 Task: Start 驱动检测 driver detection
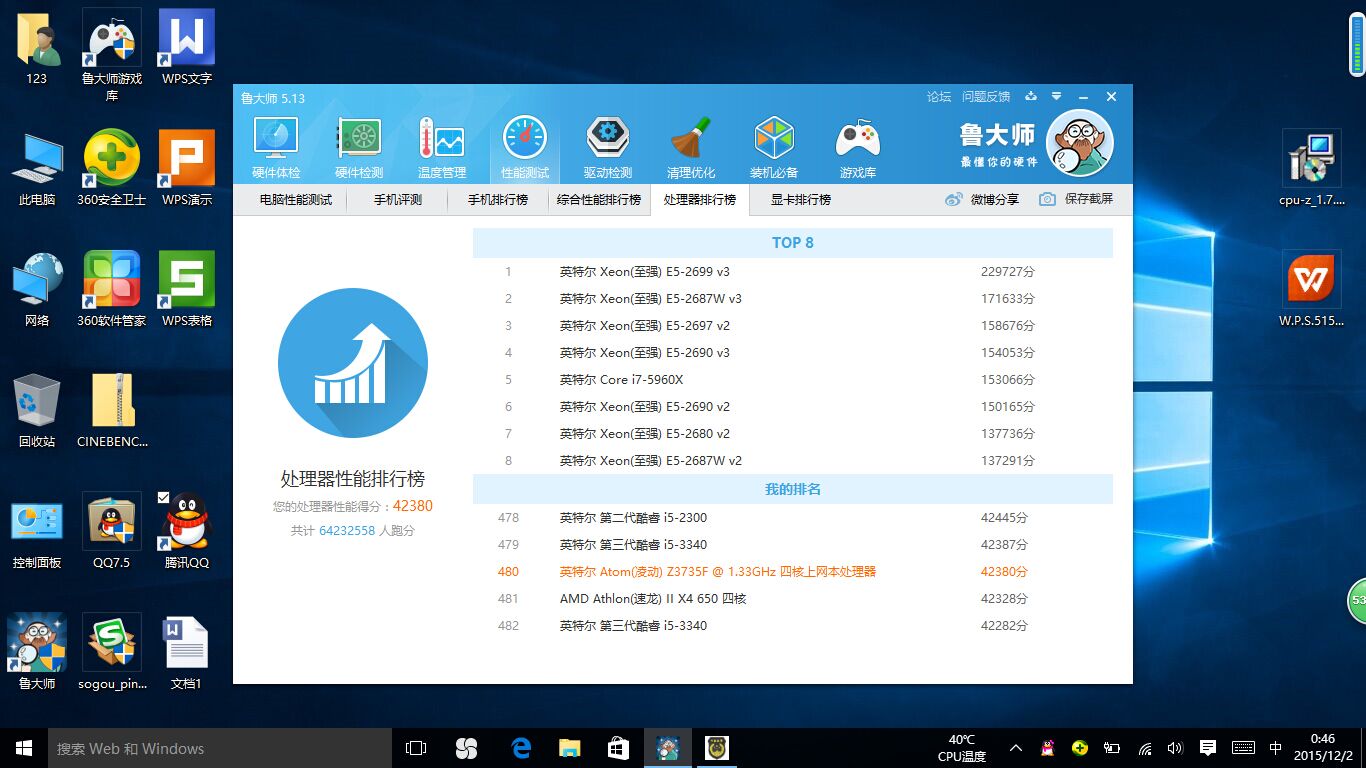point(607,145)
